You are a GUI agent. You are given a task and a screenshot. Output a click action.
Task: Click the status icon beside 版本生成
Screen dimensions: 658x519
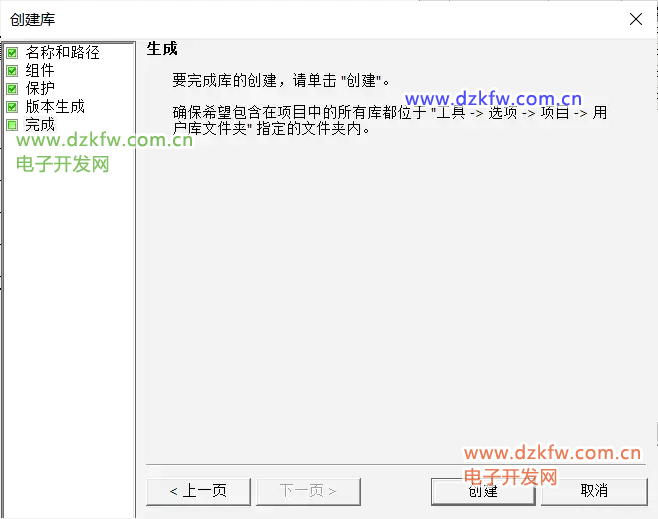(12, 107)
